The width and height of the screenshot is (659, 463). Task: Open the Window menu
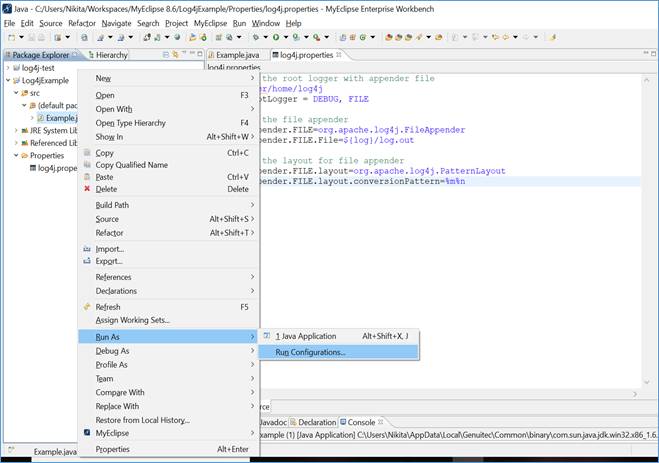pyautogui.click(x=266, y=24)
